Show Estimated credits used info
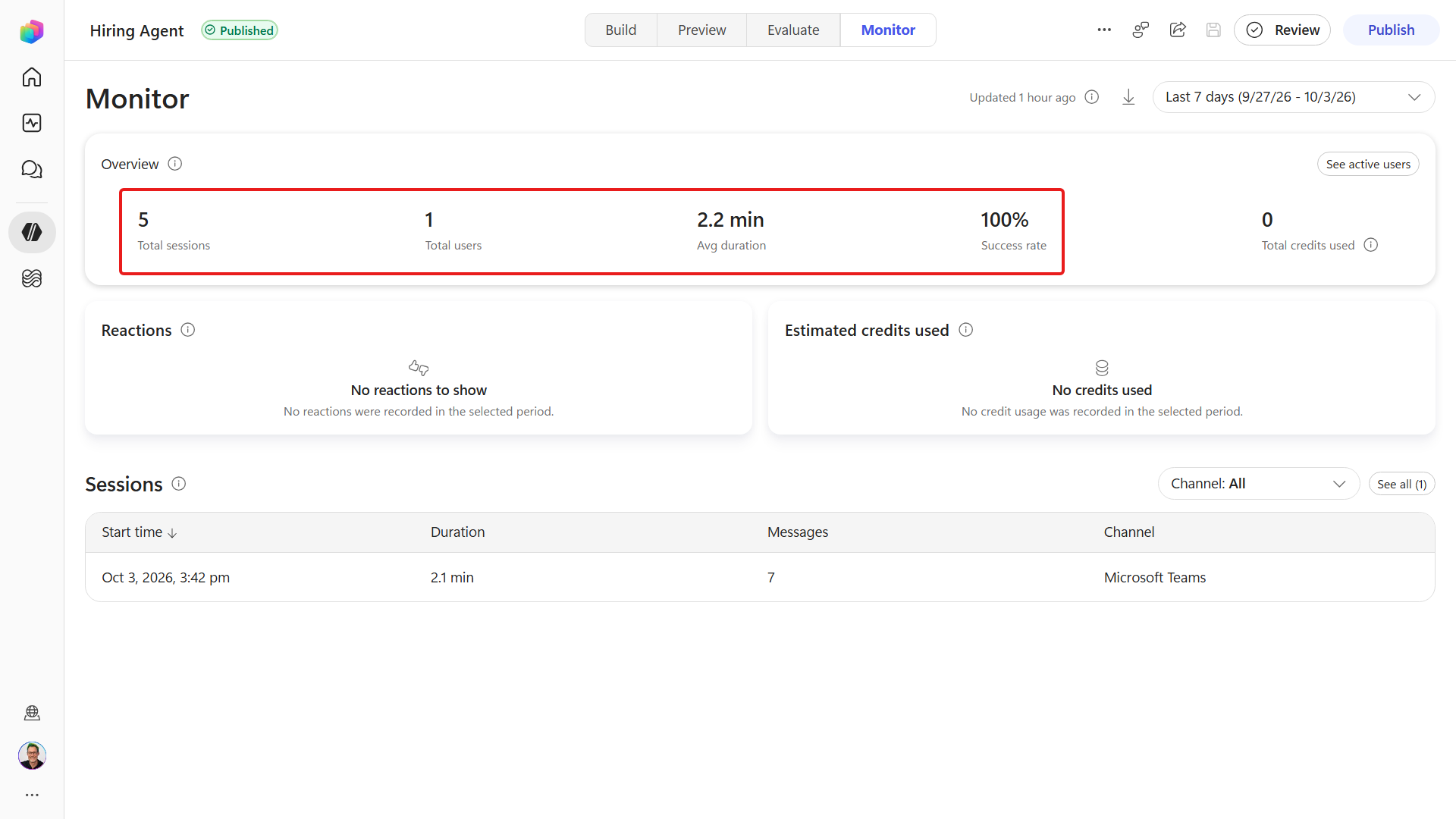Screen dimensions: 1456x819 966,330
